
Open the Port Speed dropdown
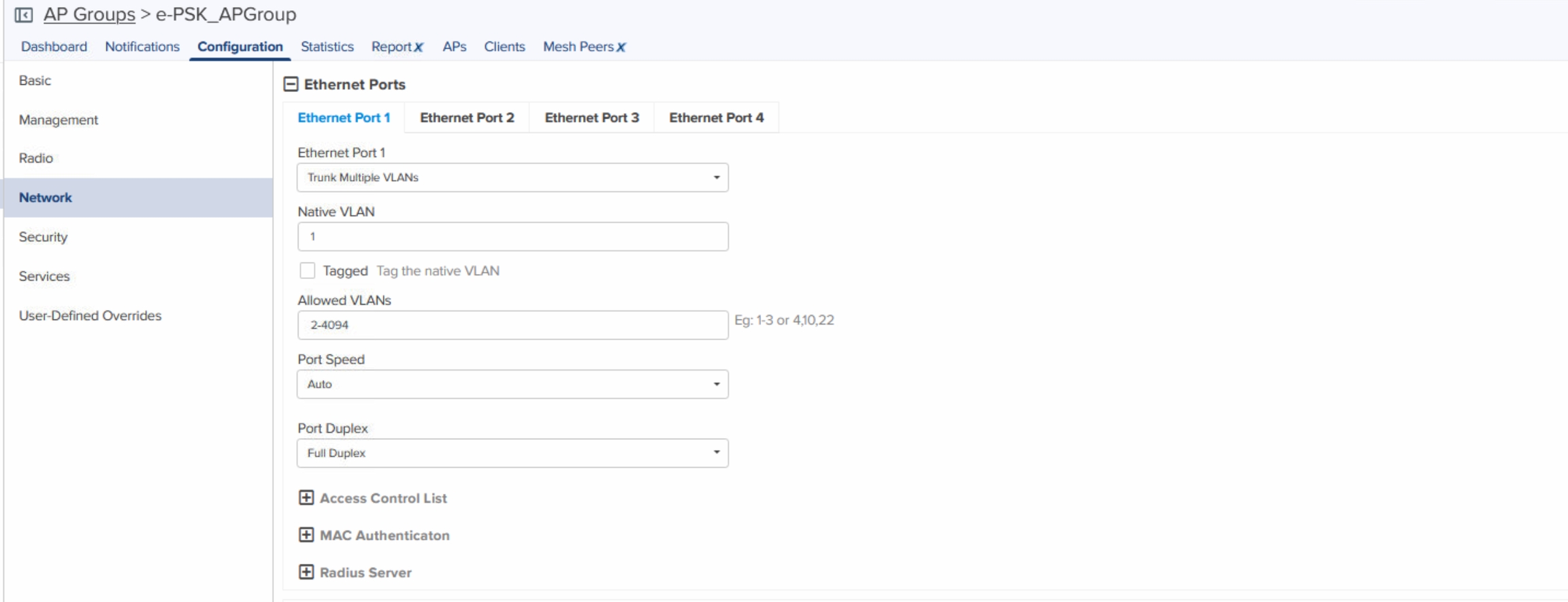coord(512,384)
